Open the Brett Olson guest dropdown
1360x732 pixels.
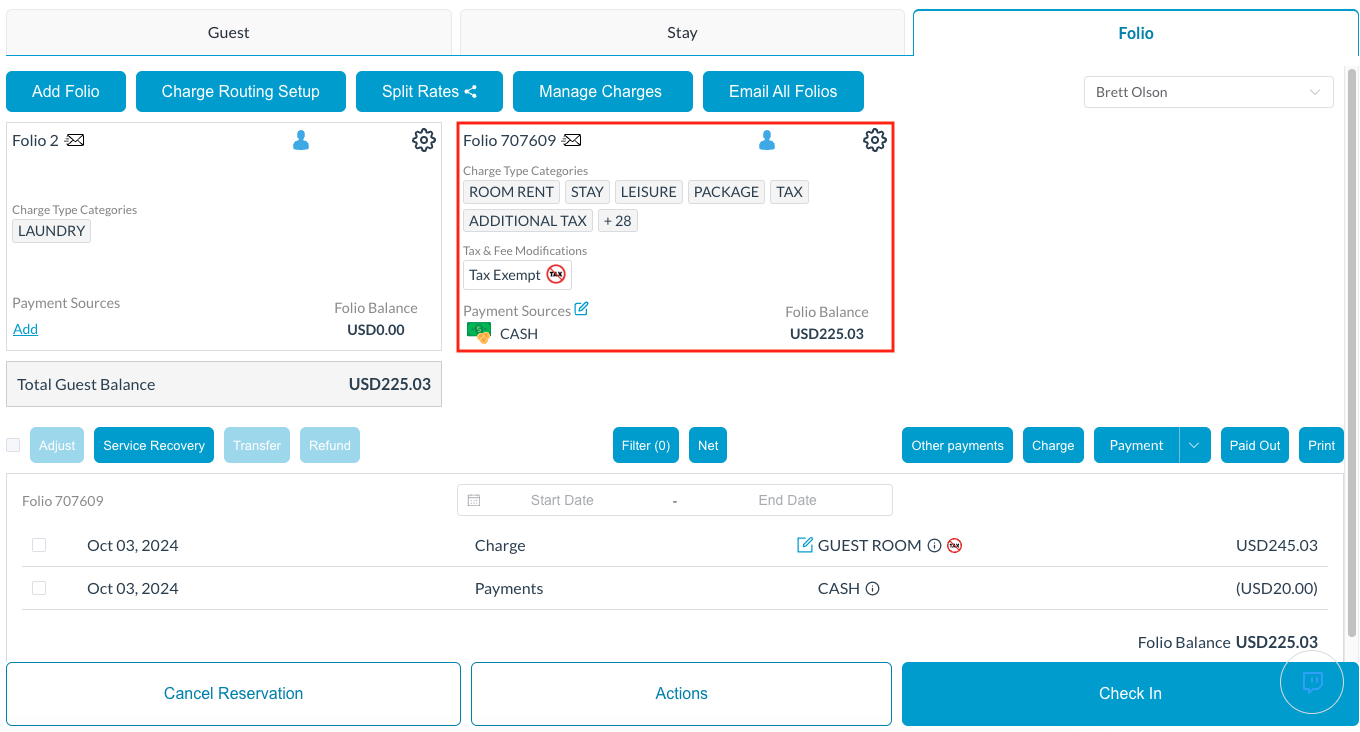(1208, 92)
